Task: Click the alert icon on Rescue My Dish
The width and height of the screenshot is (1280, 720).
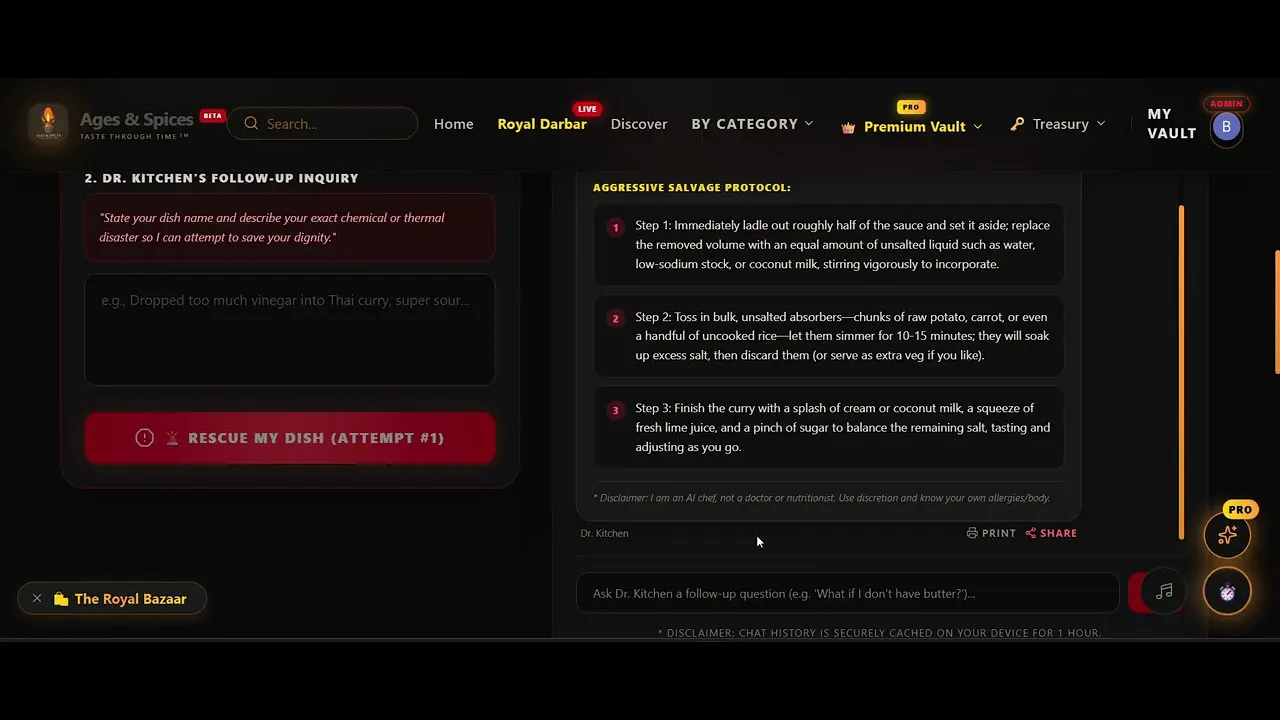Action: coord(145,438)
